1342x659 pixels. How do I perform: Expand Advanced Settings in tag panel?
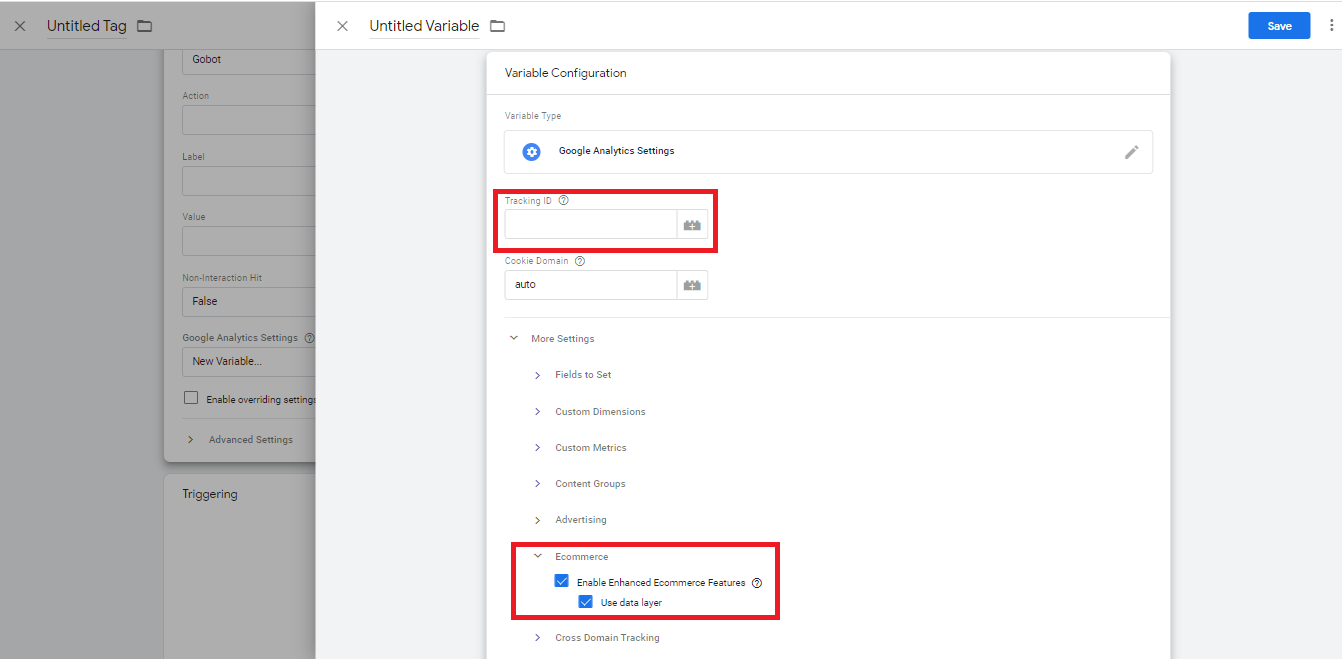[192, 440]
